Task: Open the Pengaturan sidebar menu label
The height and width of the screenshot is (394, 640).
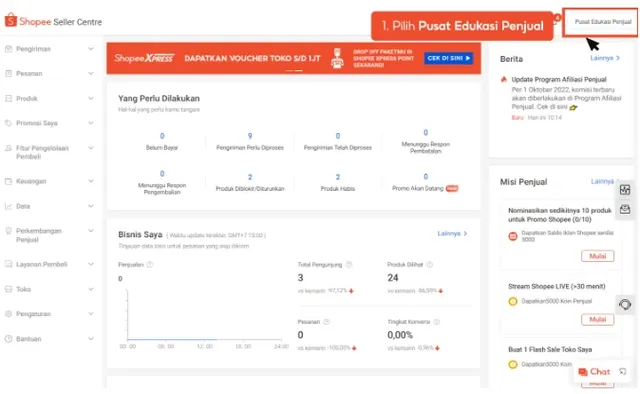Action: (x=33, y=314)
